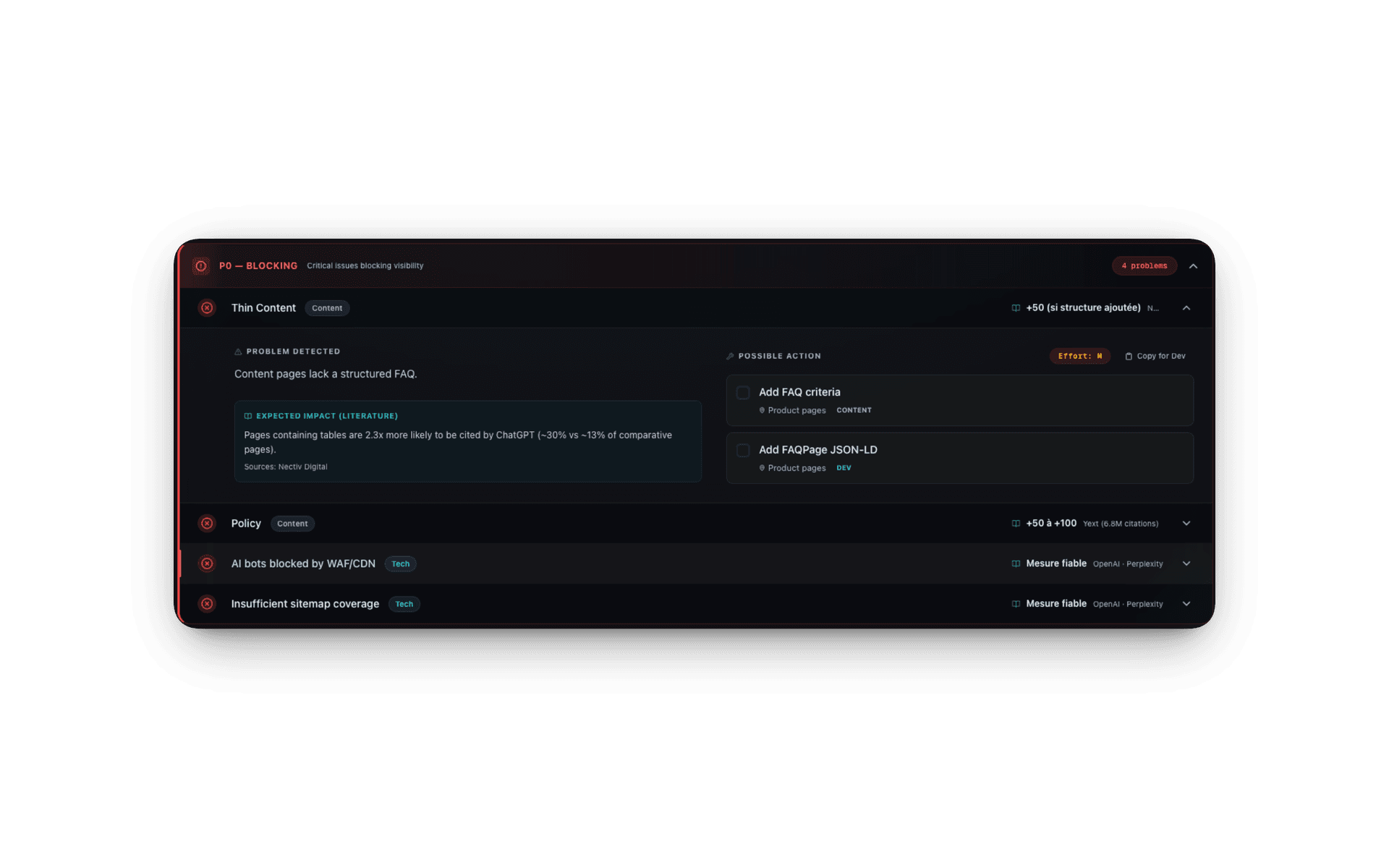Check the Add FAQ criteria checkbox
This screenshot has height=868, width=1389.
pos(743,392)
